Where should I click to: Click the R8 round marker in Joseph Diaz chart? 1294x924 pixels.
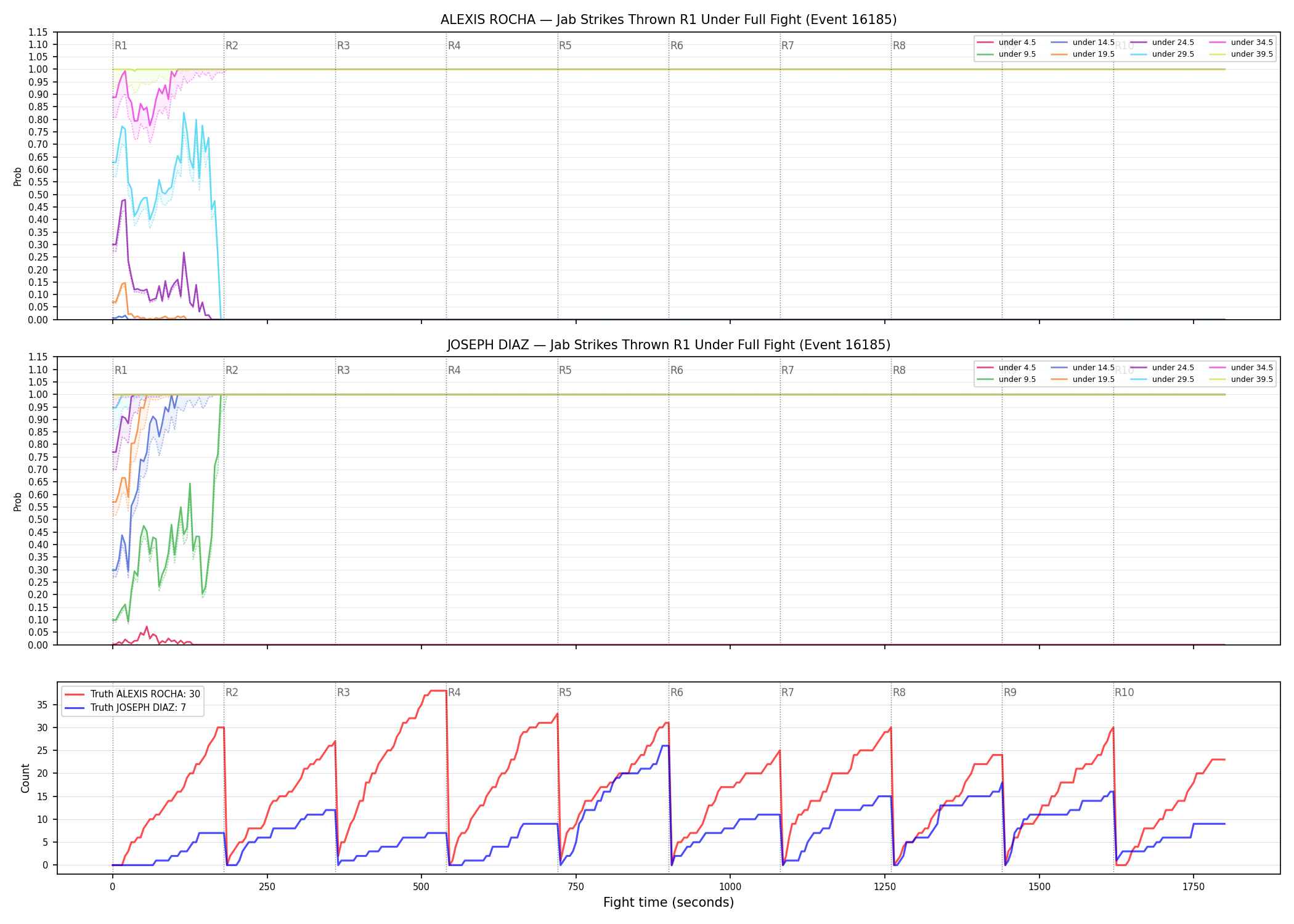(x=899, y=370)
